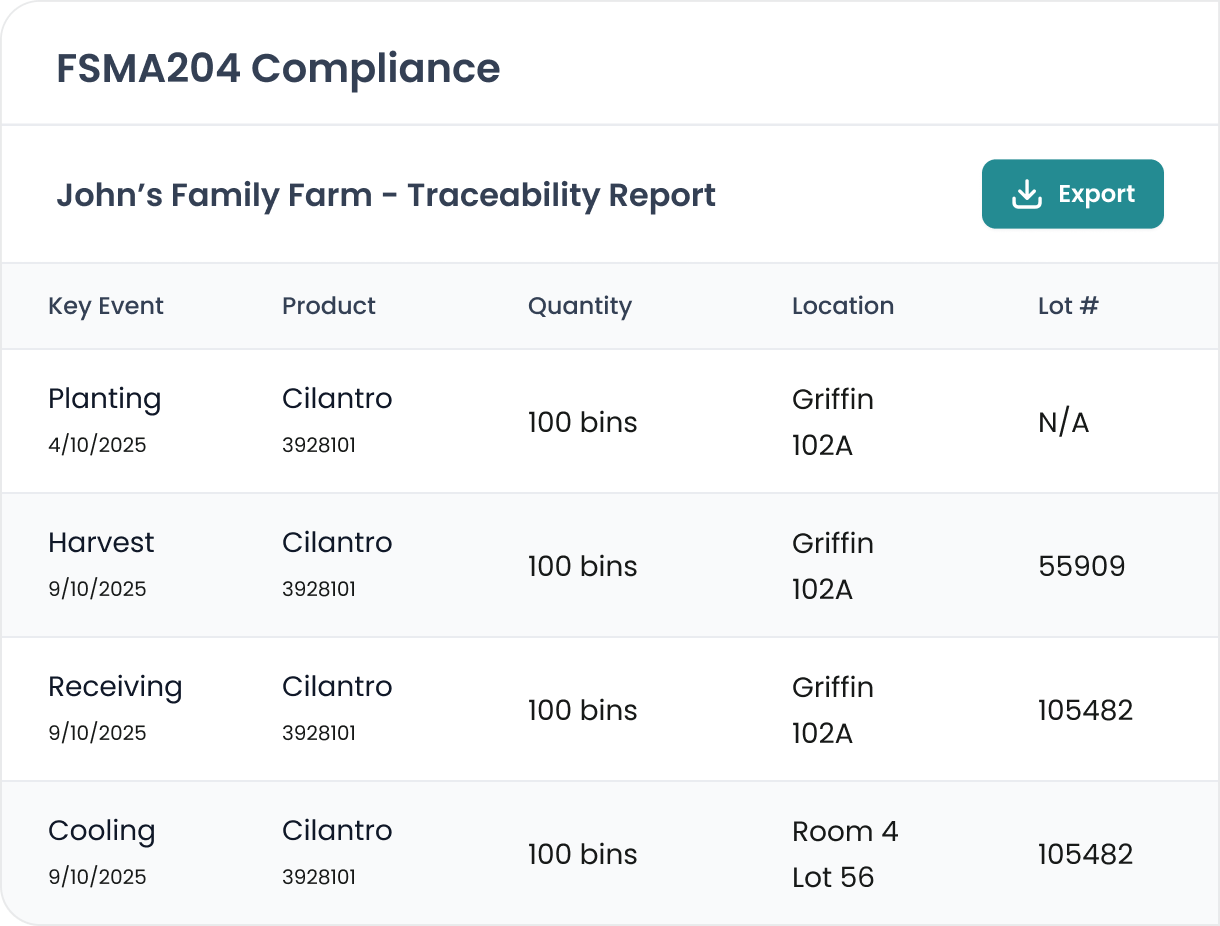Select the Cooling event entry
Screen dimensions: 1220x926
tap(102, 831)
